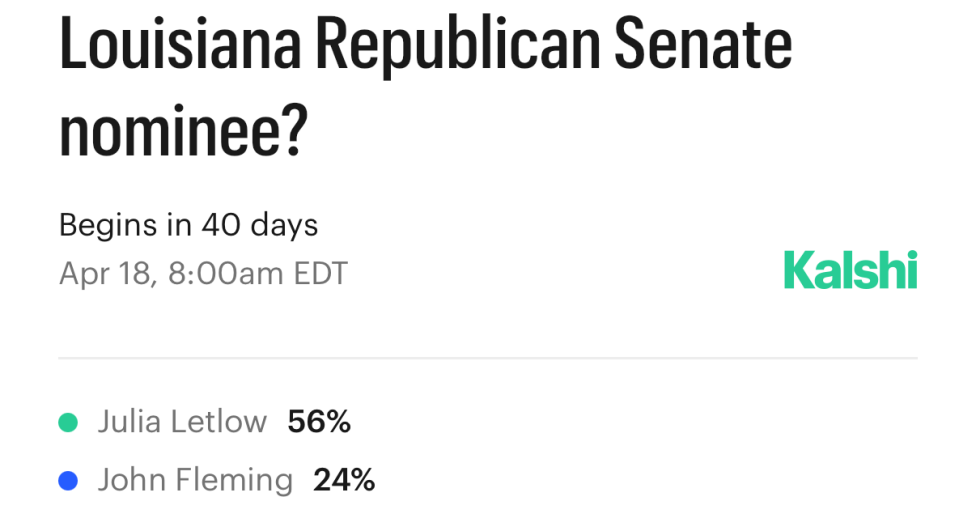
Task: Open the Louisiana Republican Senate nominee market title
Action: (425, 90)
